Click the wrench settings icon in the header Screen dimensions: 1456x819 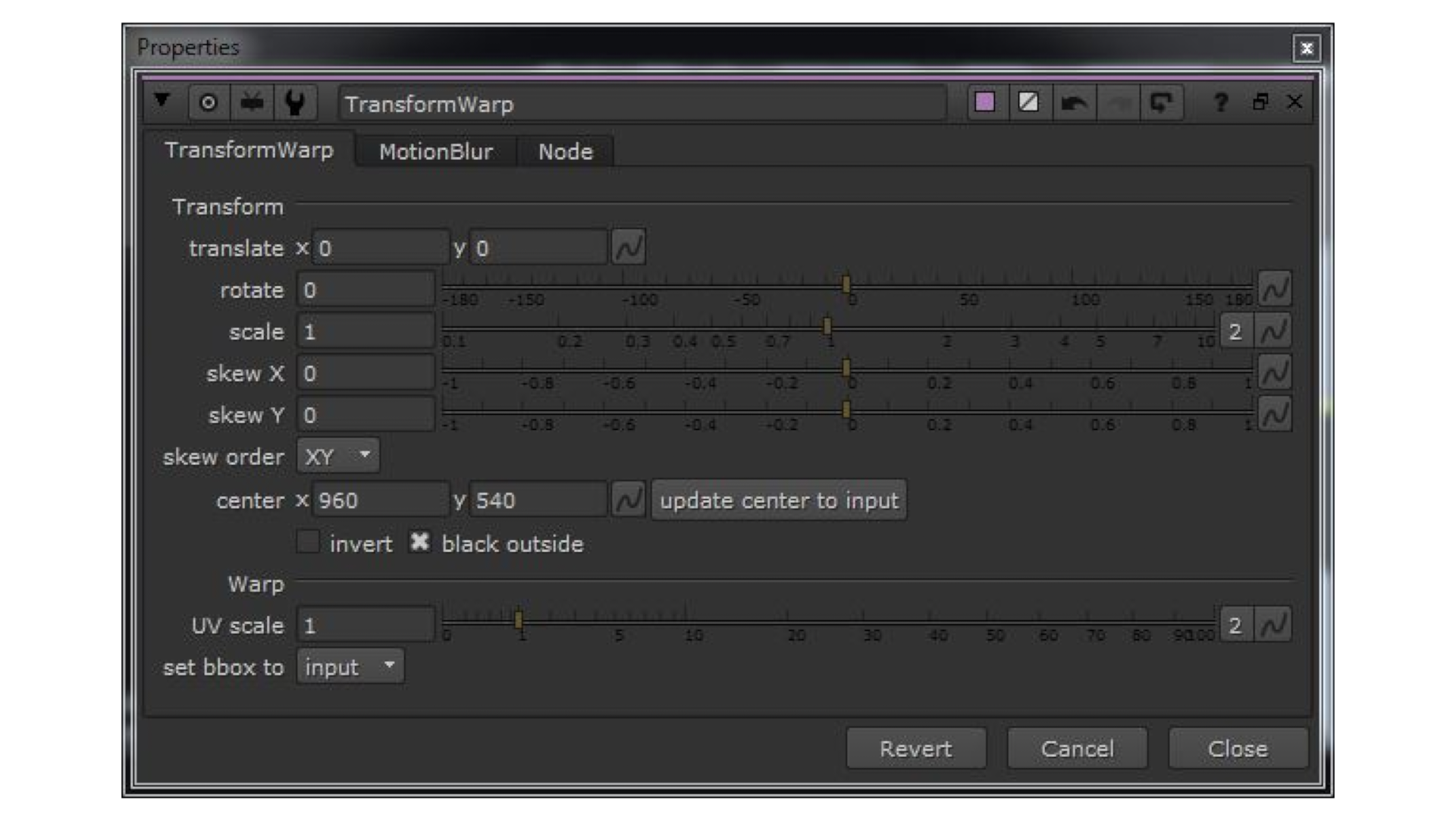click(x=295, y=102)
